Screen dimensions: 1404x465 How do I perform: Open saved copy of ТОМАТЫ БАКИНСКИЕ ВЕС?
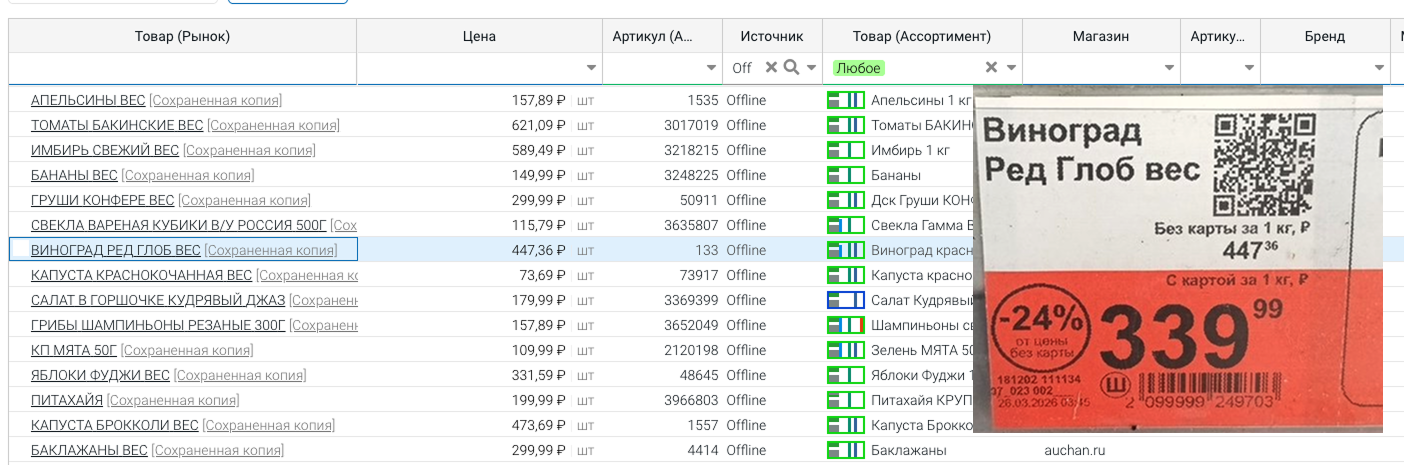click(273, 125)
